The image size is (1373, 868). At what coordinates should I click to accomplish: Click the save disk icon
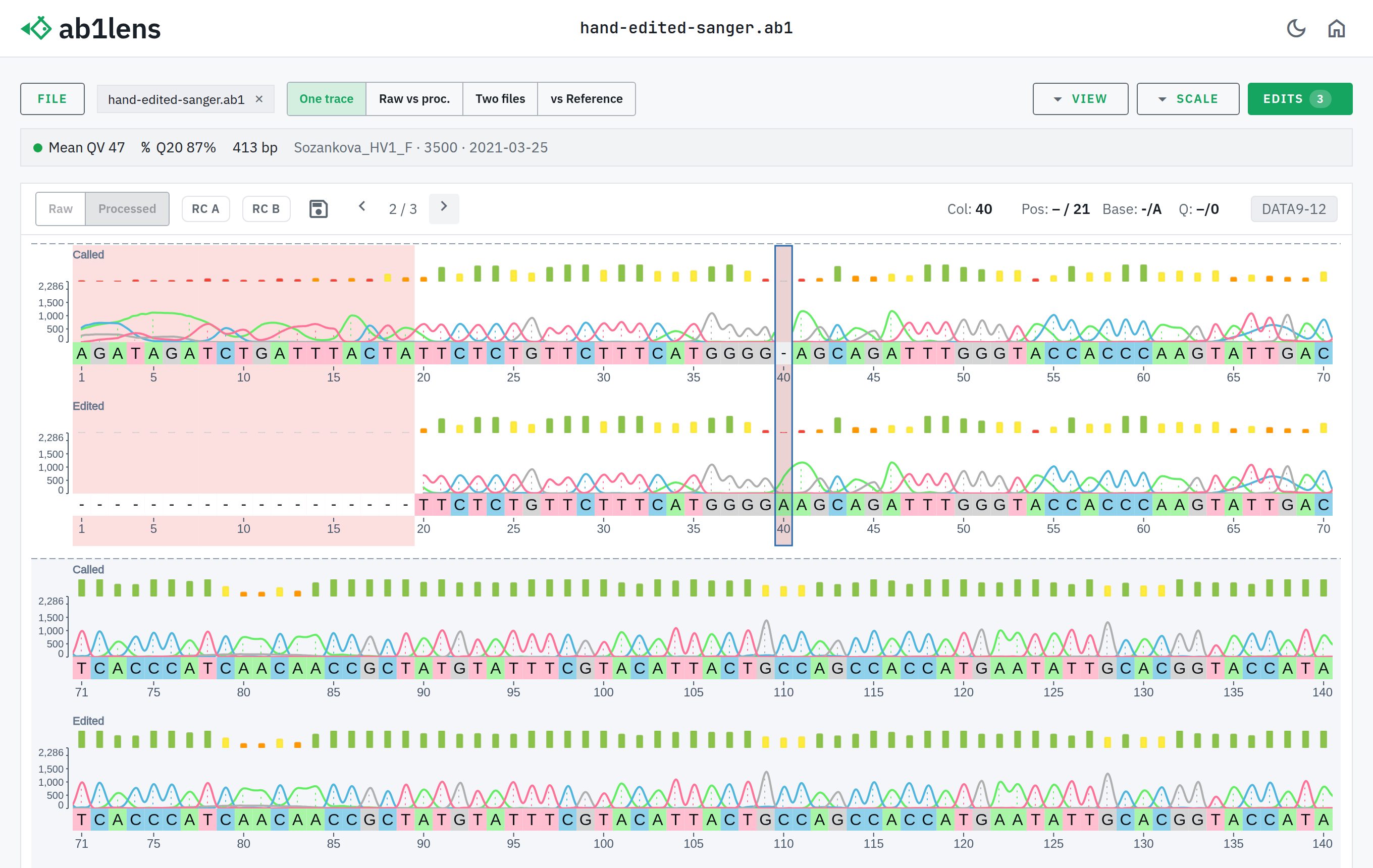[x=318, y=208]
